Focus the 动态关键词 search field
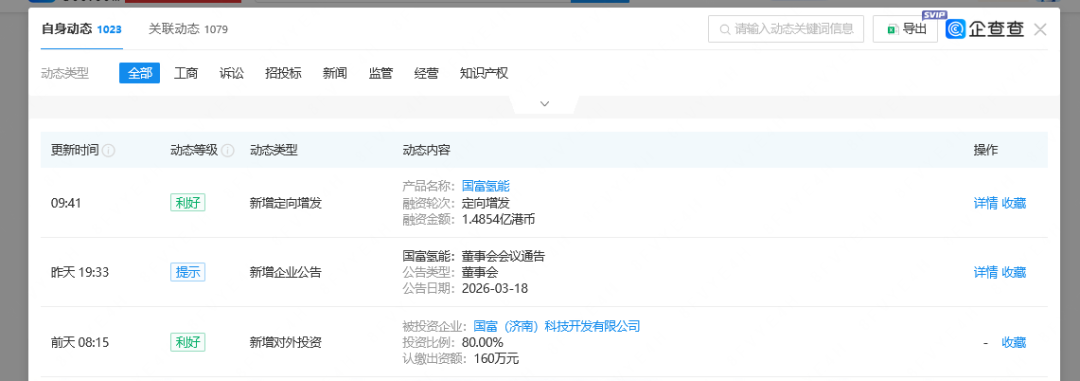Viewport: 1080px width, 381px height. [786, 29]
